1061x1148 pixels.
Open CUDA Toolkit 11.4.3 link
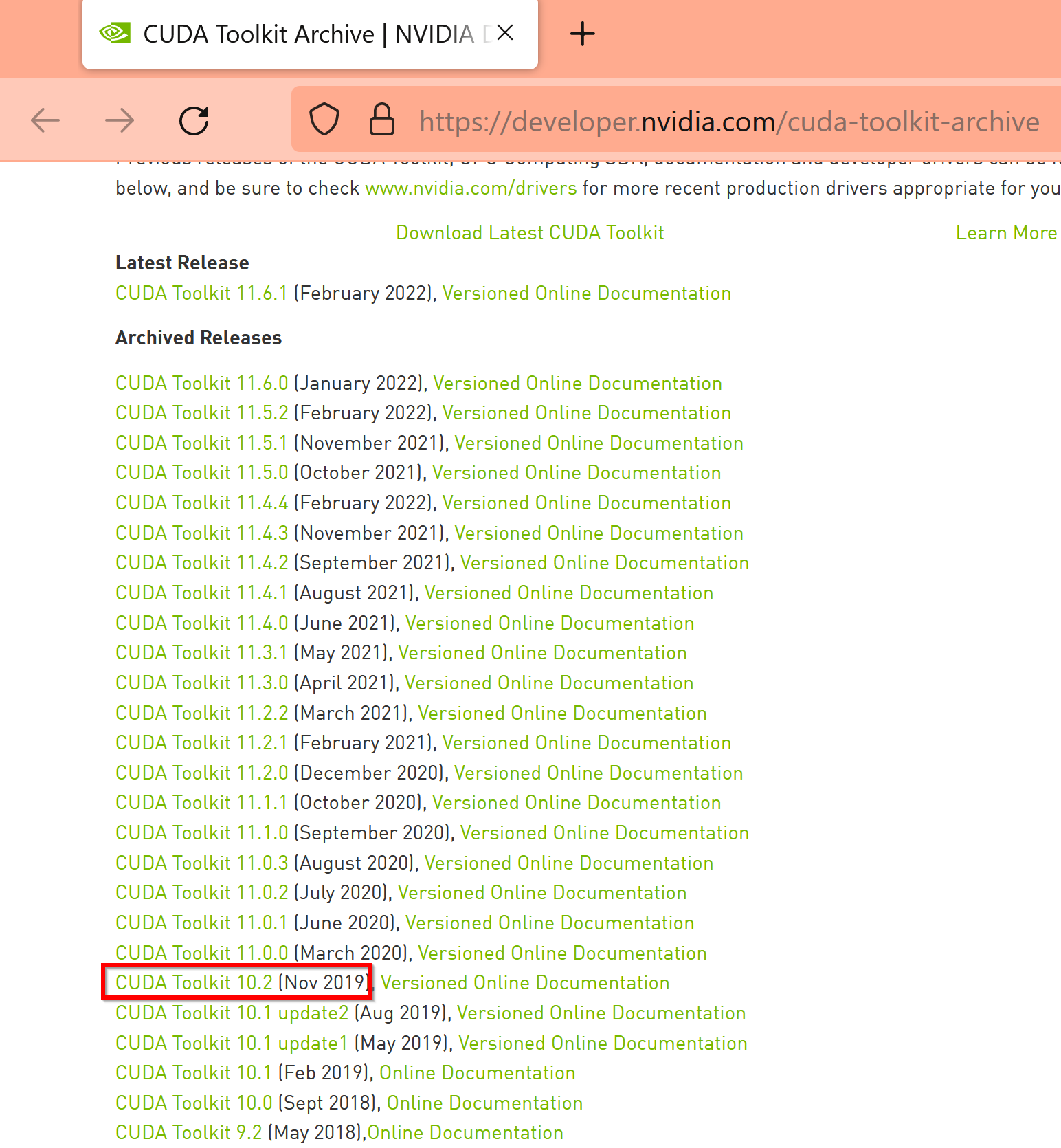pos(202,533)
